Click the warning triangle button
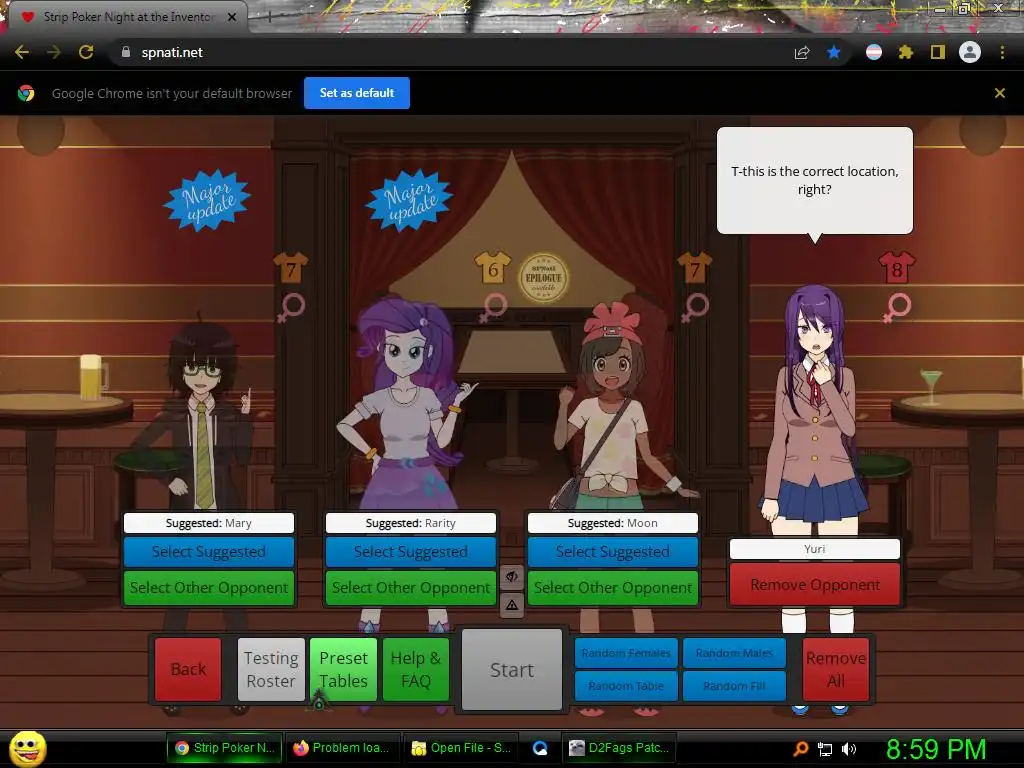 (x=512, y=605)
